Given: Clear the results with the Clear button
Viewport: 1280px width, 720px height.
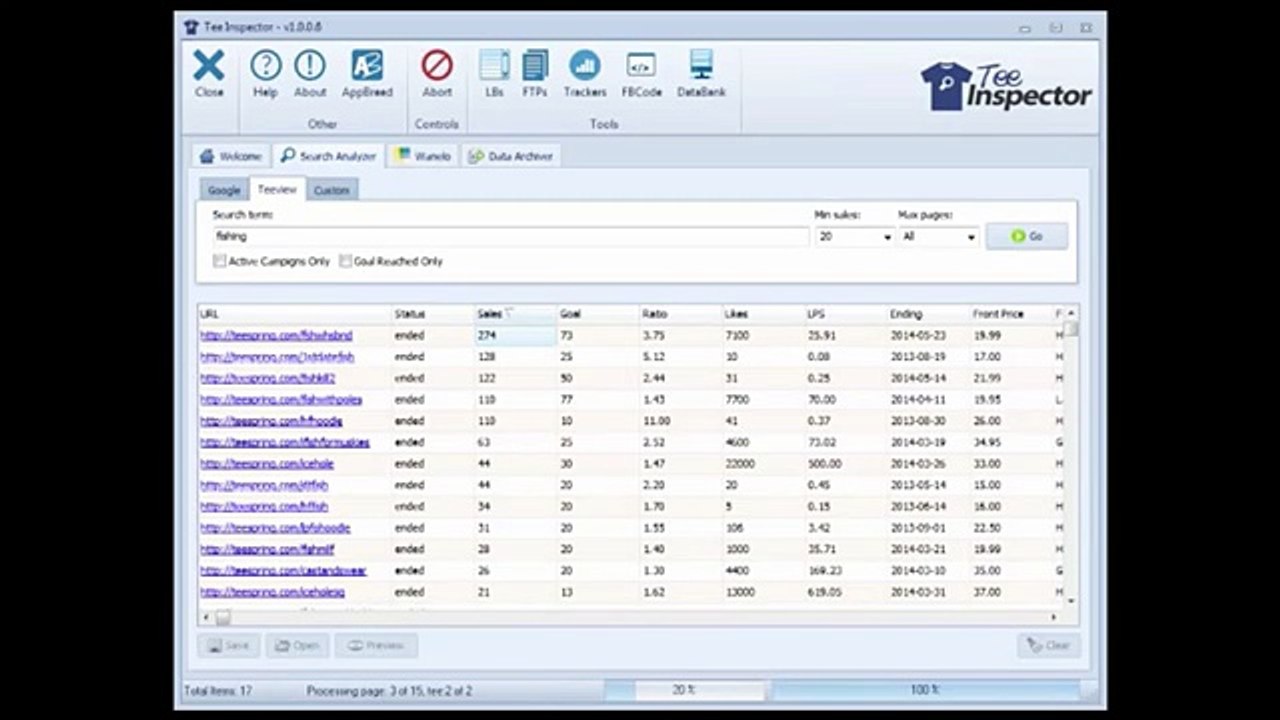Looking at the screenshot, I should point(1048,645).
